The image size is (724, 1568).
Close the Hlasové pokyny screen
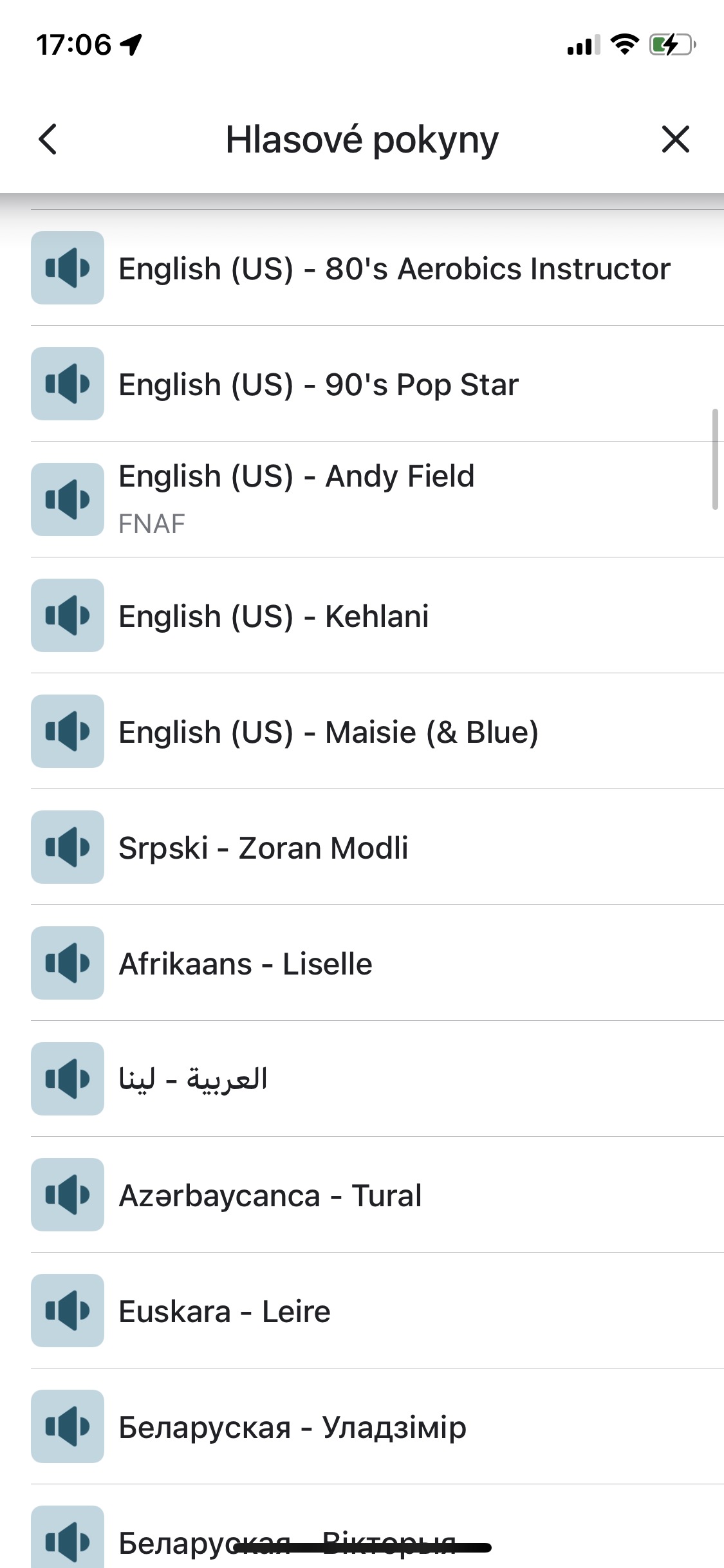(x=675, y=139)
